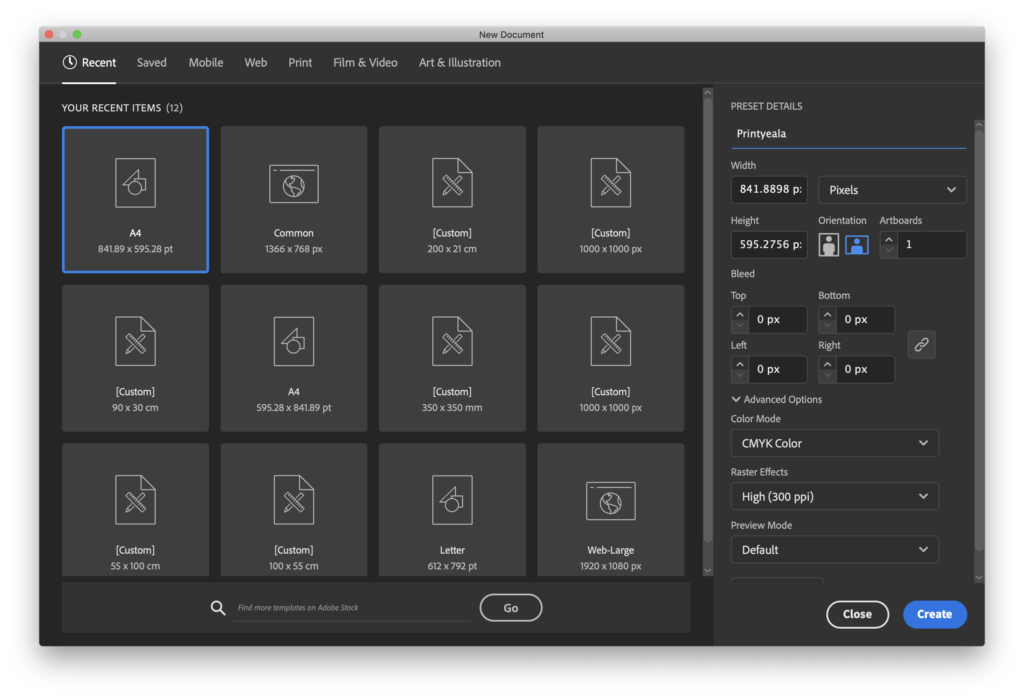The height and width of the screenshot is (698, 1024).
Task: Open the Color Mode dropdown
Action: coord(834,443)
